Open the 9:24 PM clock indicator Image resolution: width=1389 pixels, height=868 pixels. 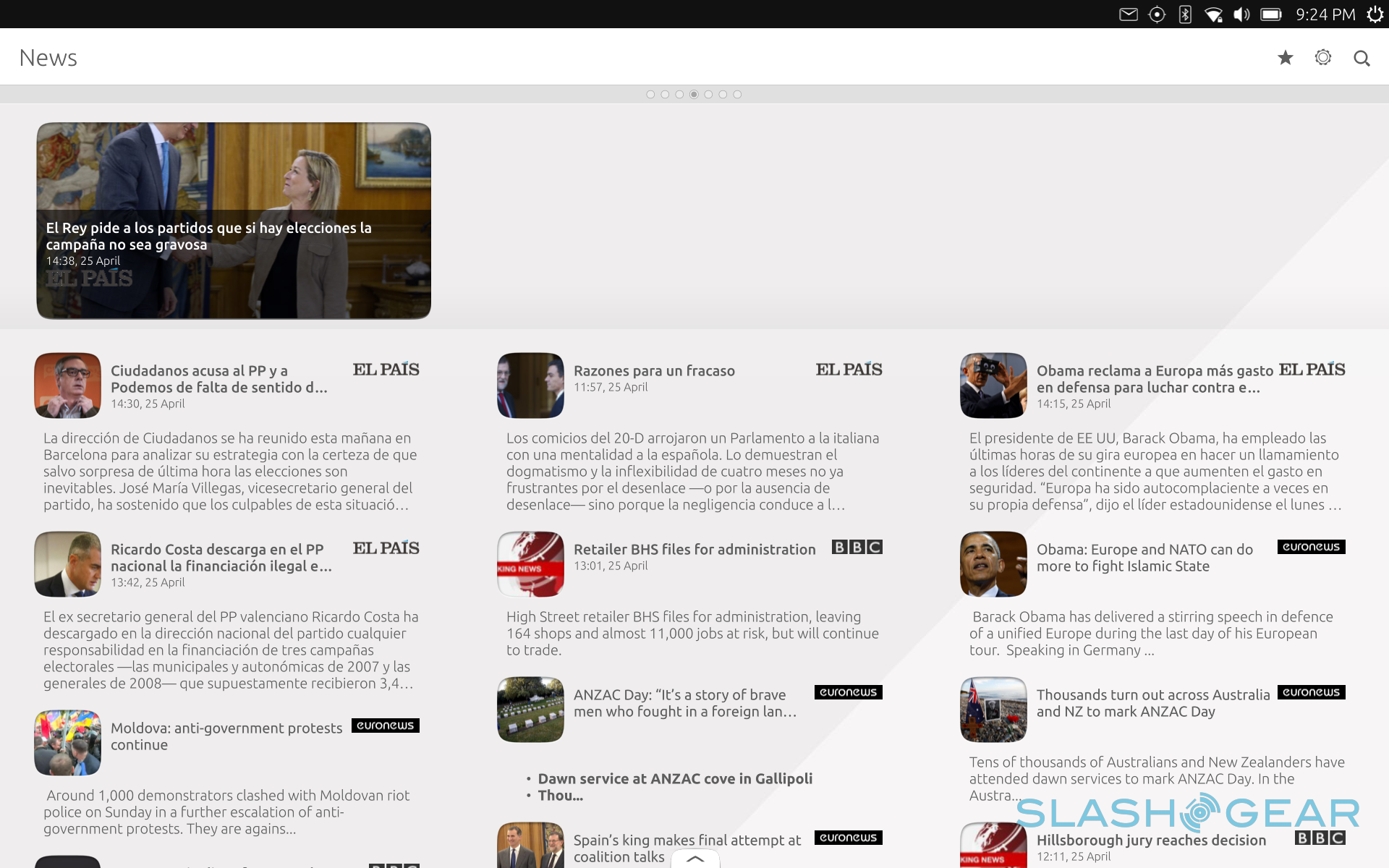(1325, 14)
